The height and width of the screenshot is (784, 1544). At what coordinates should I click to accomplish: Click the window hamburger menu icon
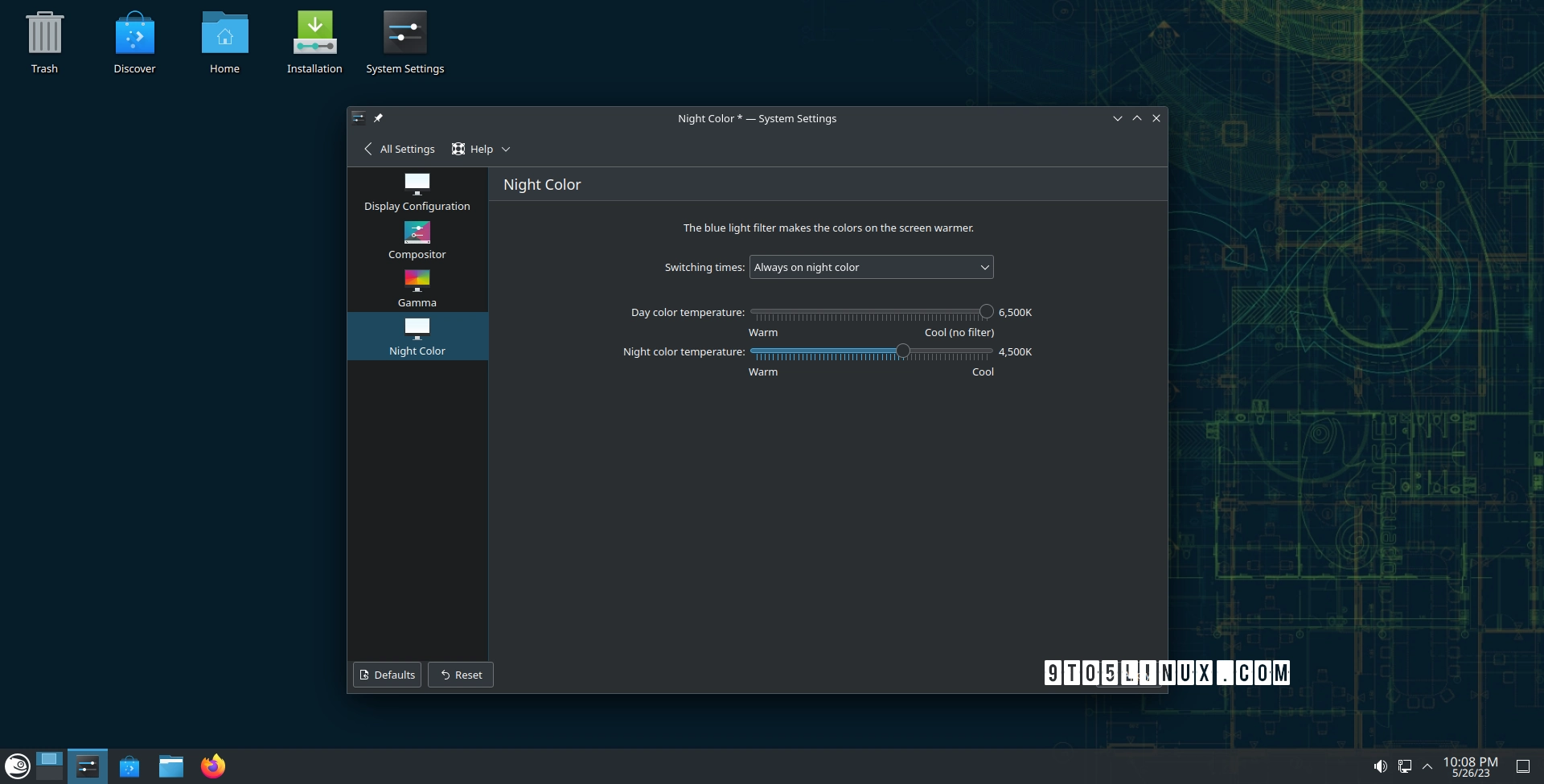click(x=358, y=117)
